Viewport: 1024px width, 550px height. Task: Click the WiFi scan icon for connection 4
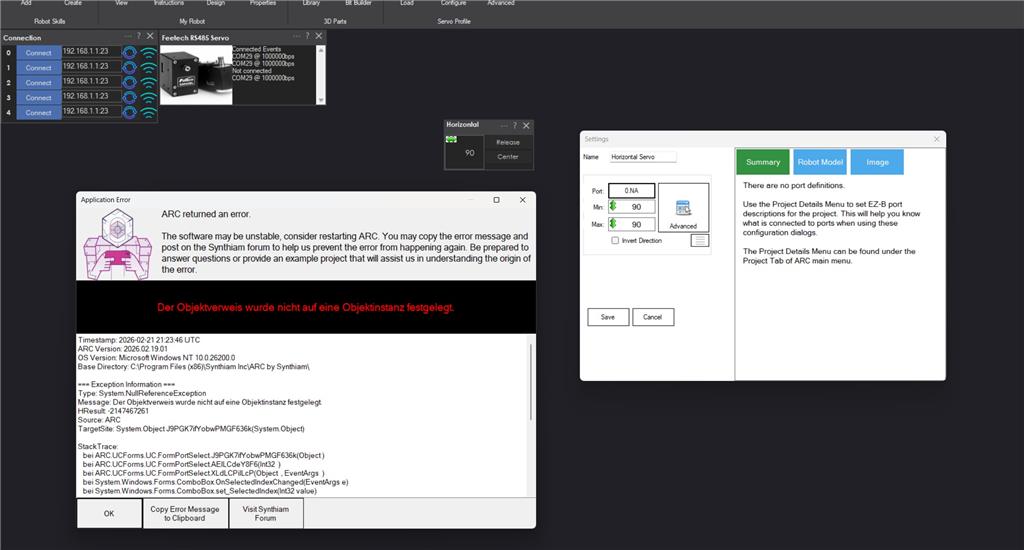tap(148, 113)
